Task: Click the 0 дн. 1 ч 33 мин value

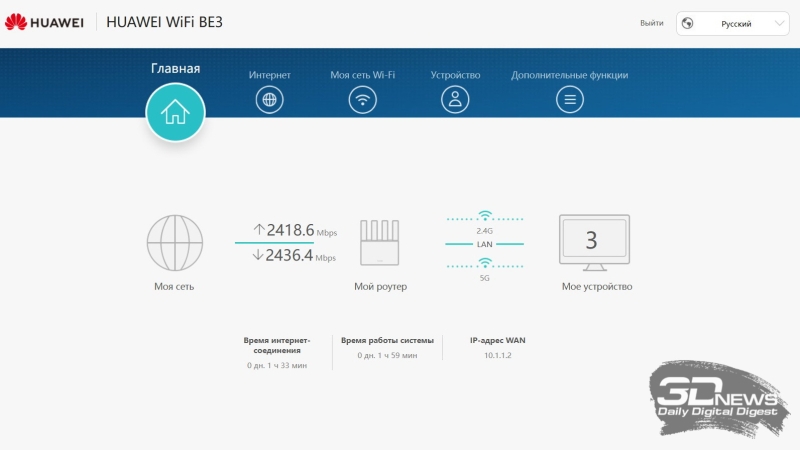Action: tap(277, 365)
